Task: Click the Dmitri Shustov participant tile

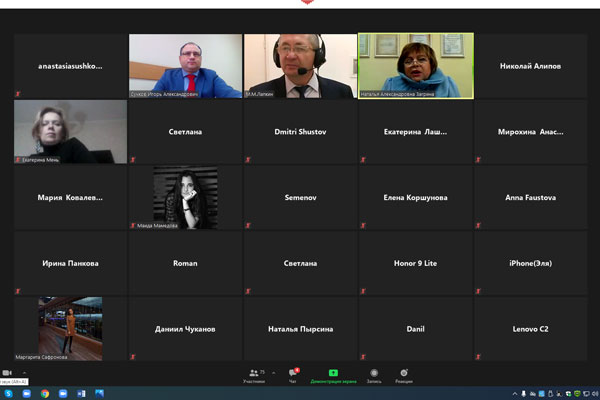Action: 300,131
